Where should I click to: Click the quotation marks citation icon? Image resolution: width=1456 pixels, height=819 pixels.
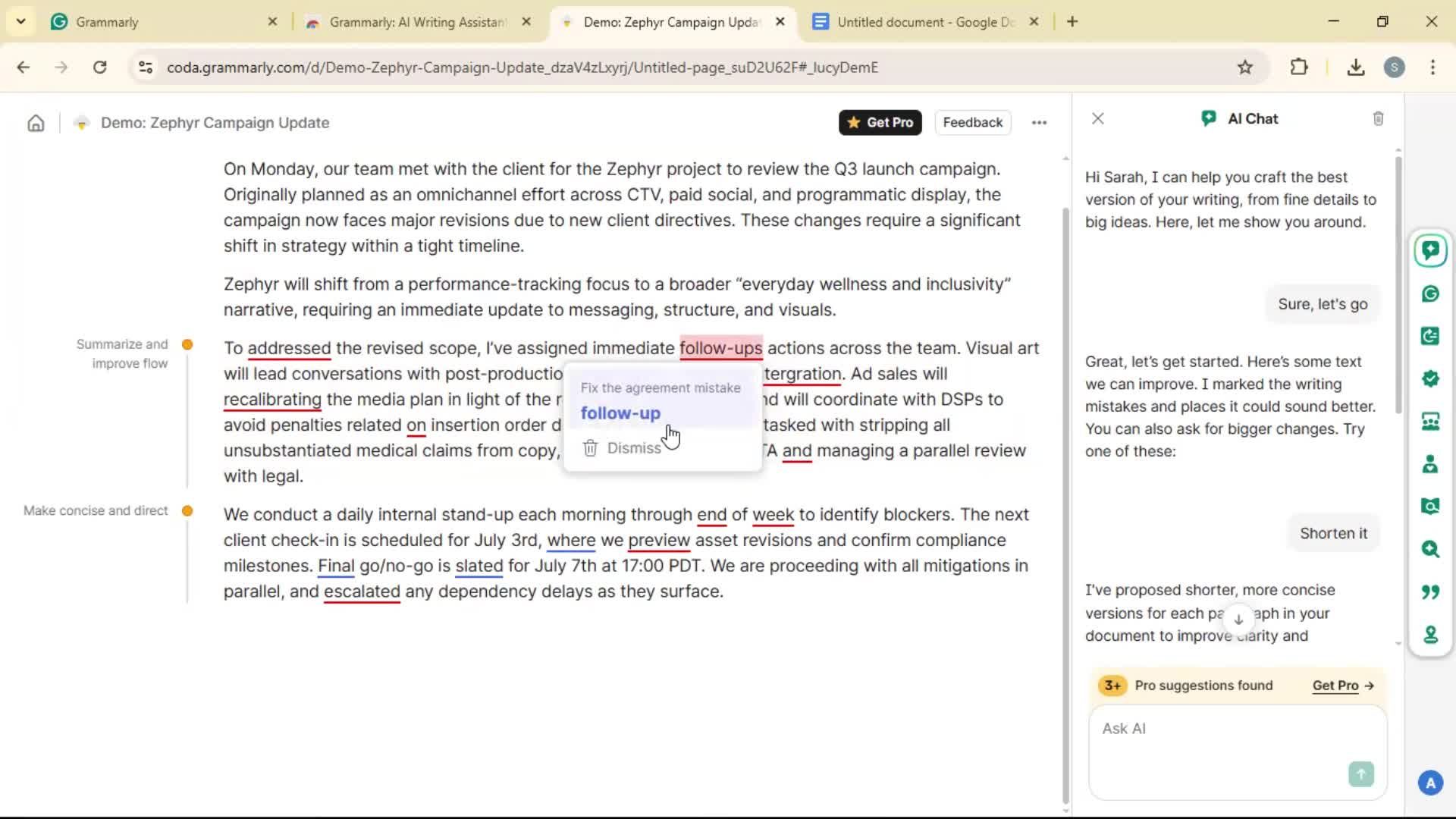pos(1430,591)
